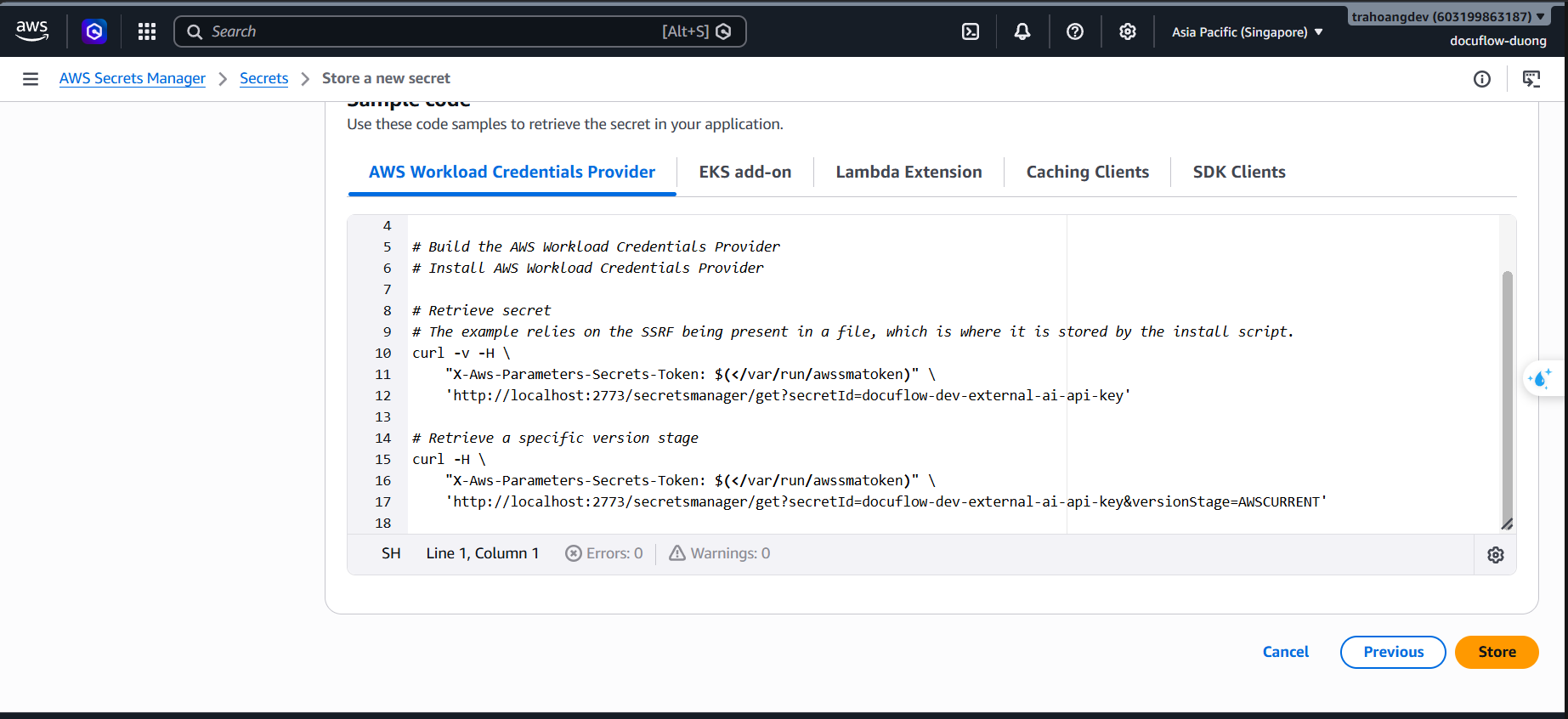Open AWS Secrets Manager breadcrumb link
The width and height of the screenshot is (1568, 719).
coord(133,78)
